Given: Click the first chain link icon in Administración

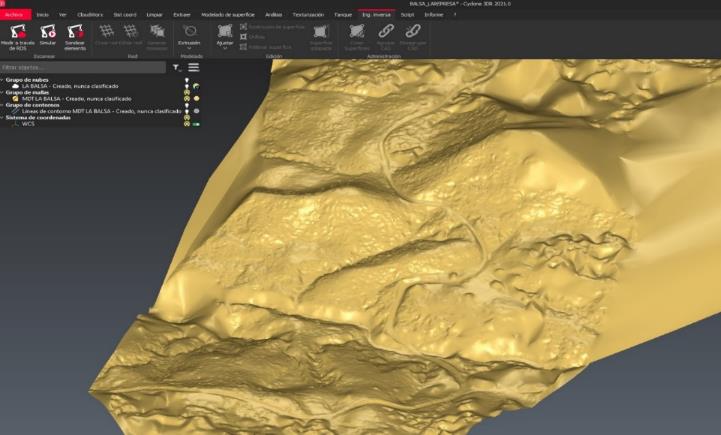Looking at the screenshot, I should pos(386,32).
